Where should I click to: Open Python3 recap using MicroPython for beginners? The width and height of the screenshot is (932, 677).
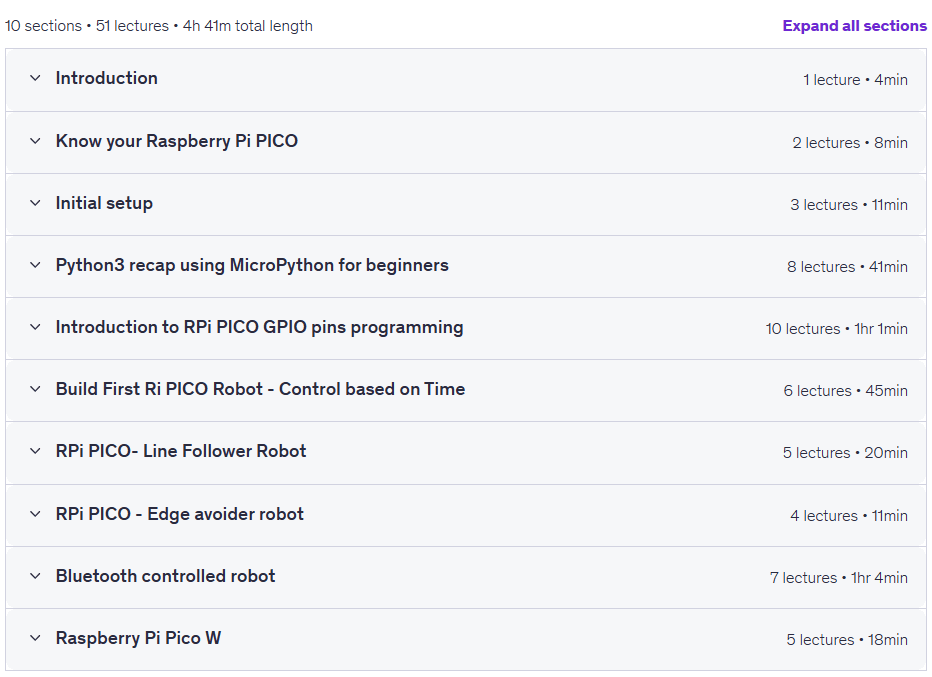tap(252, 265)
